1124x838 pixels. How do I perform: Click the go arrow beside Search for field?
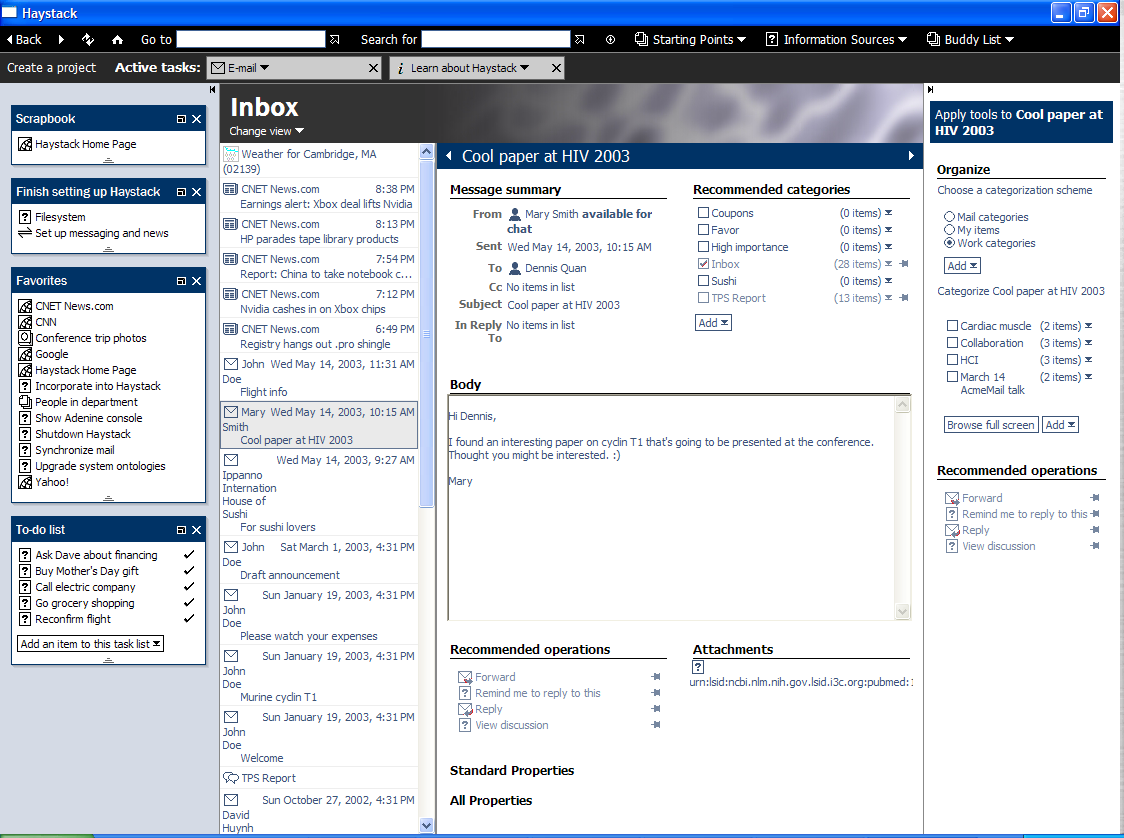579,40
